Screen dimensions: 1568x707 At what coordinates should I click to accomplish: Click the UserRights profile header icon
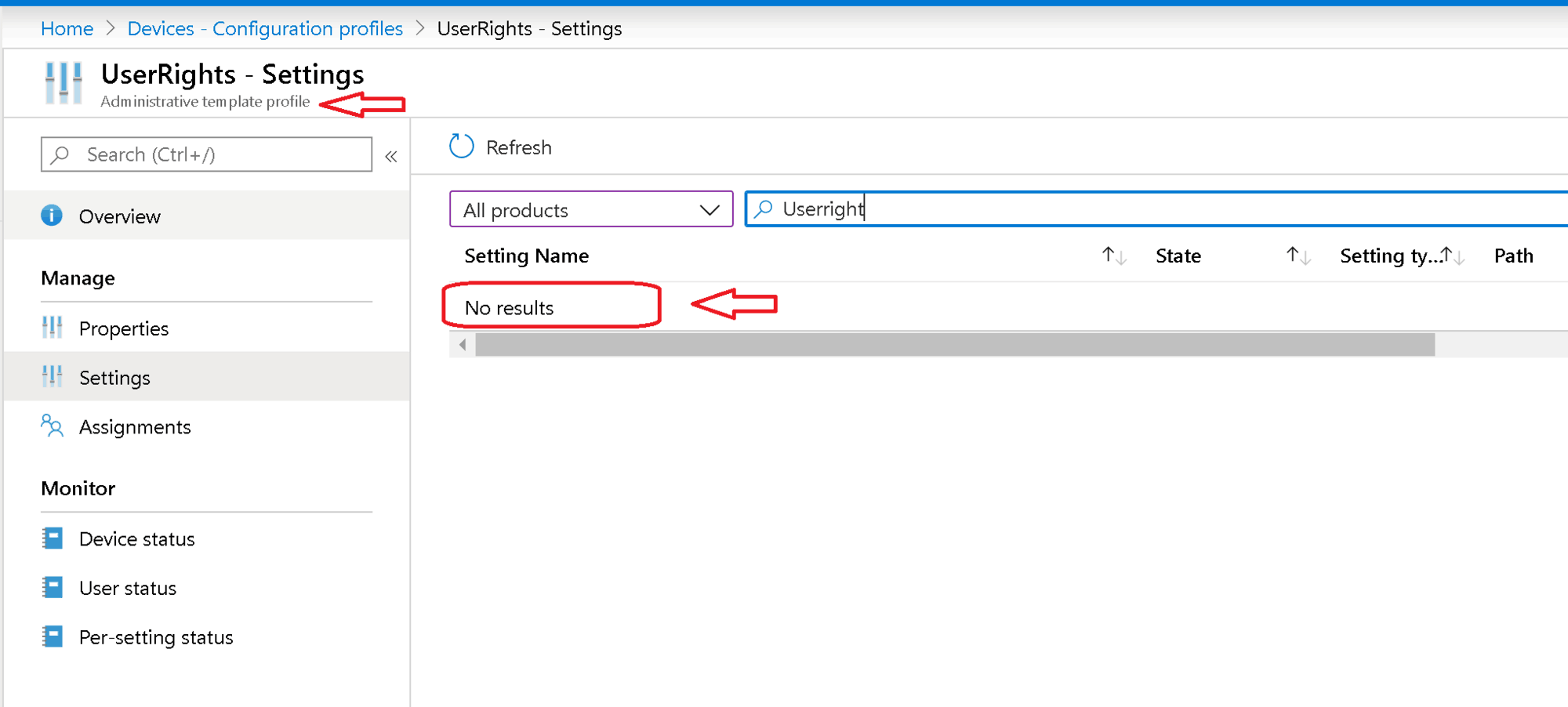tap(64, 83)
